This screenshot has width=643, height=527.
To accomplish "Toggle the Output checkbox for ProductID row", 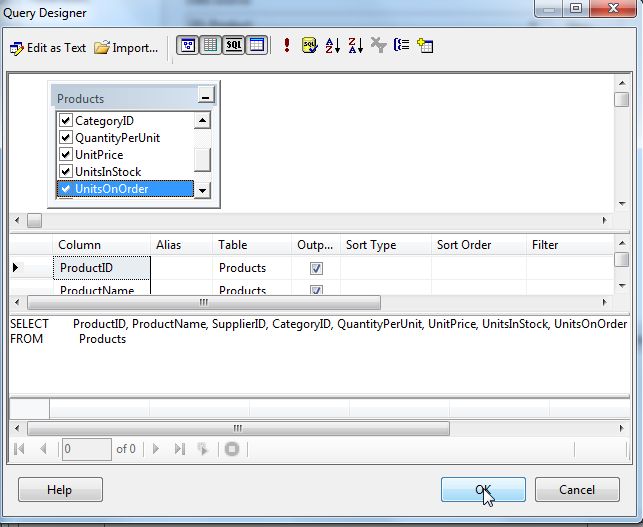I will 316,268.
